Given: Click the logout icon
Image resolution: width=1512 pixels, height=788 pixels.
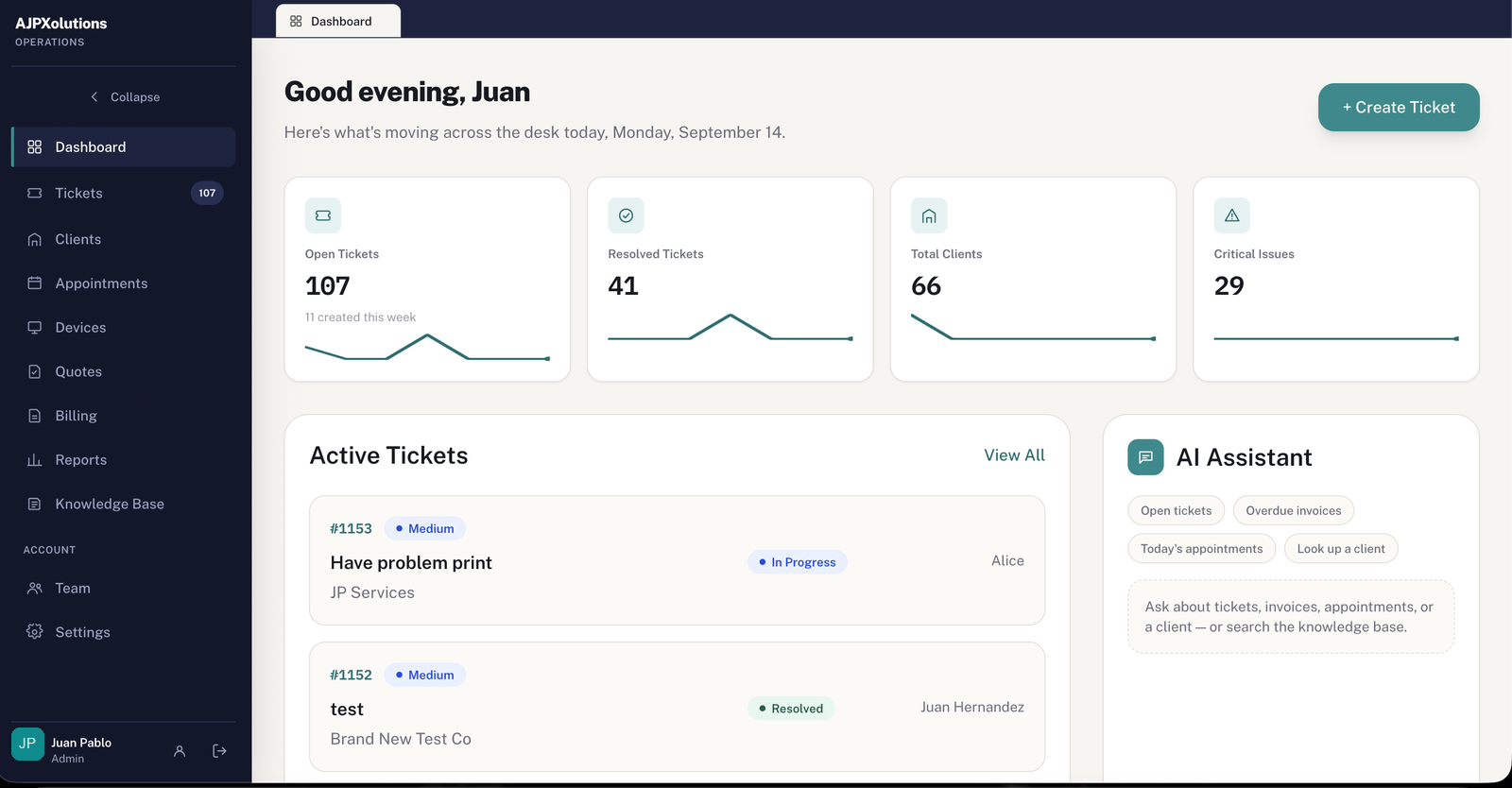Looking at the screenshot, I should tap(220, 751).
